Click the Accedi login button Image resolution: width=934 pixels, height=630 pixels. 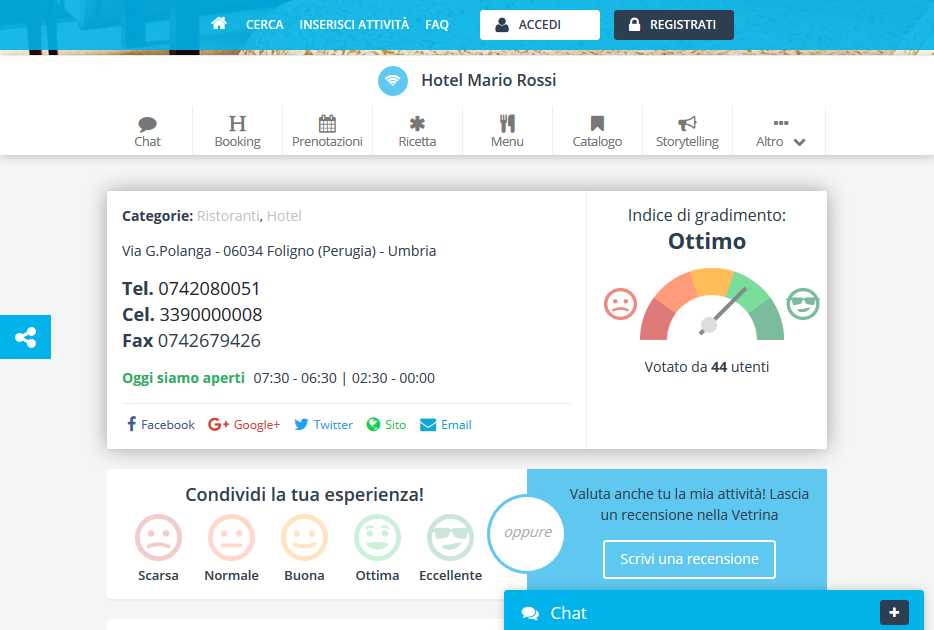540,25
